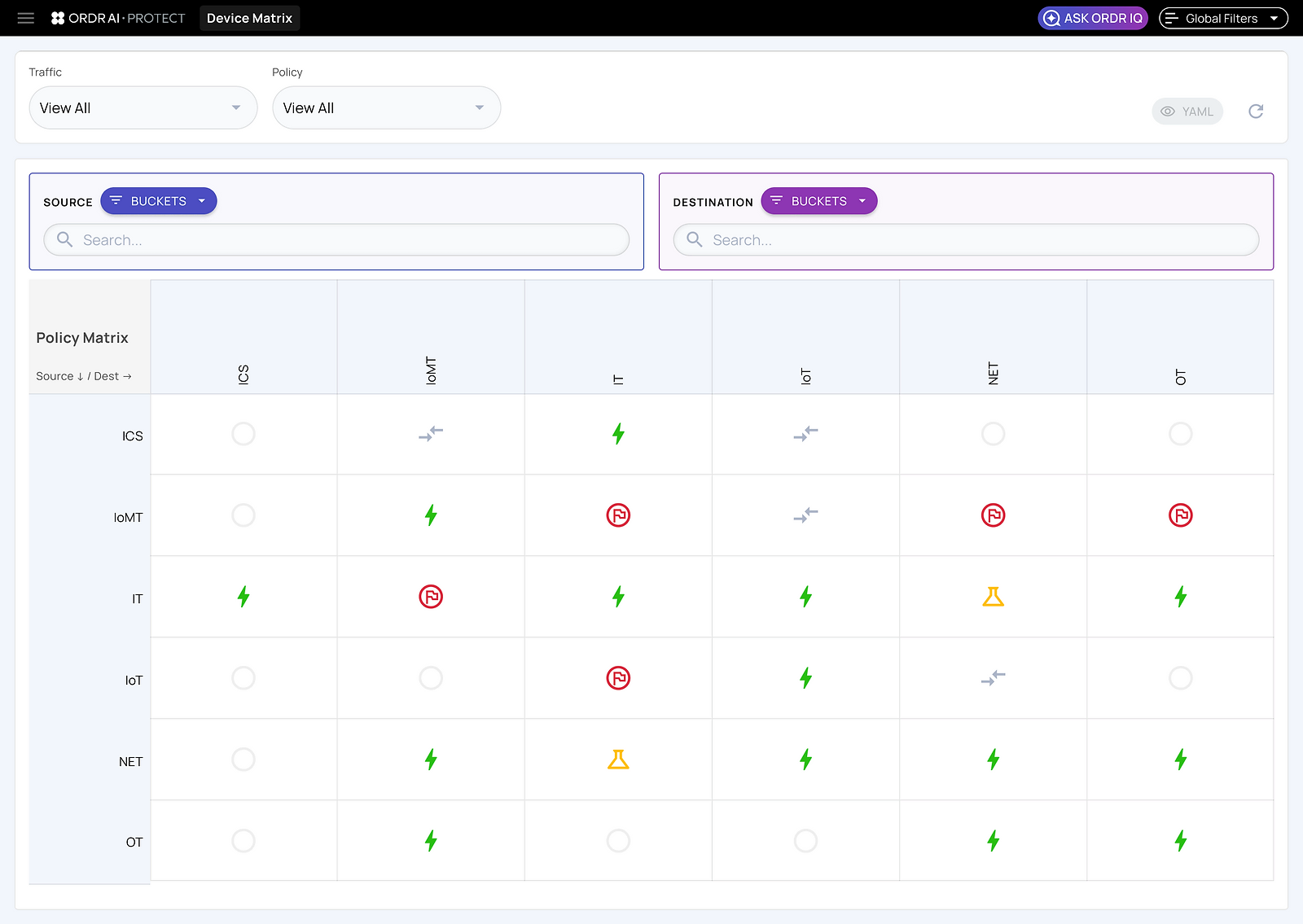Open the NET to IoMT lightning cell

431,760
